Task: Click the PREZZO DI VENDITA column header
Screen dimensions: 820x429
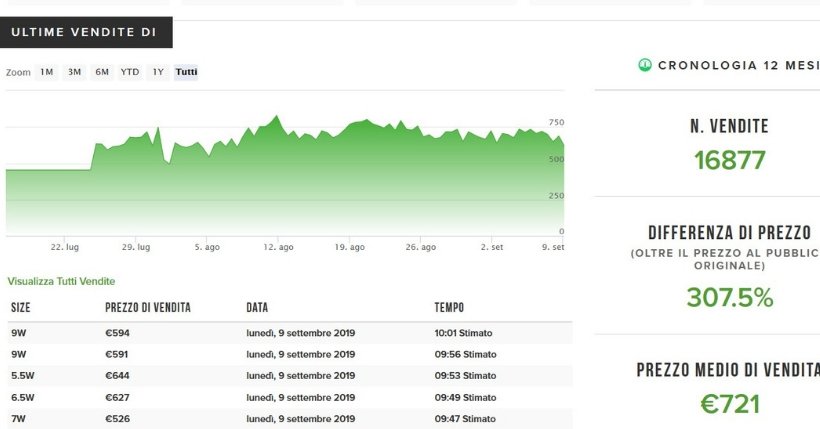Action: tap(148, 307)
